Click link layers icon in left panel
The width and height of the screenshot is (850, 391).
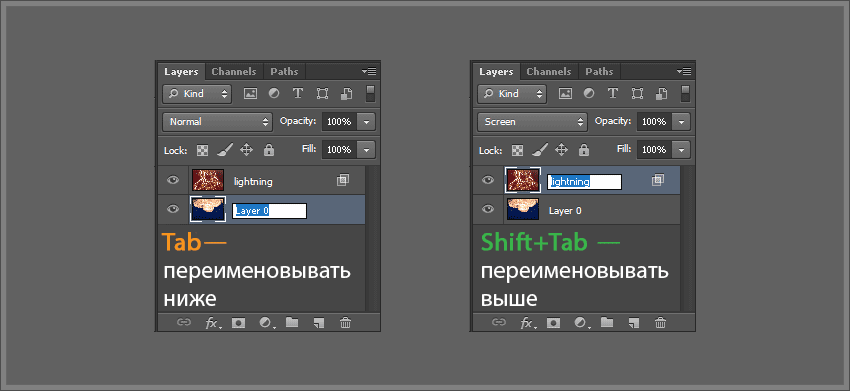[x=184, y=323]
